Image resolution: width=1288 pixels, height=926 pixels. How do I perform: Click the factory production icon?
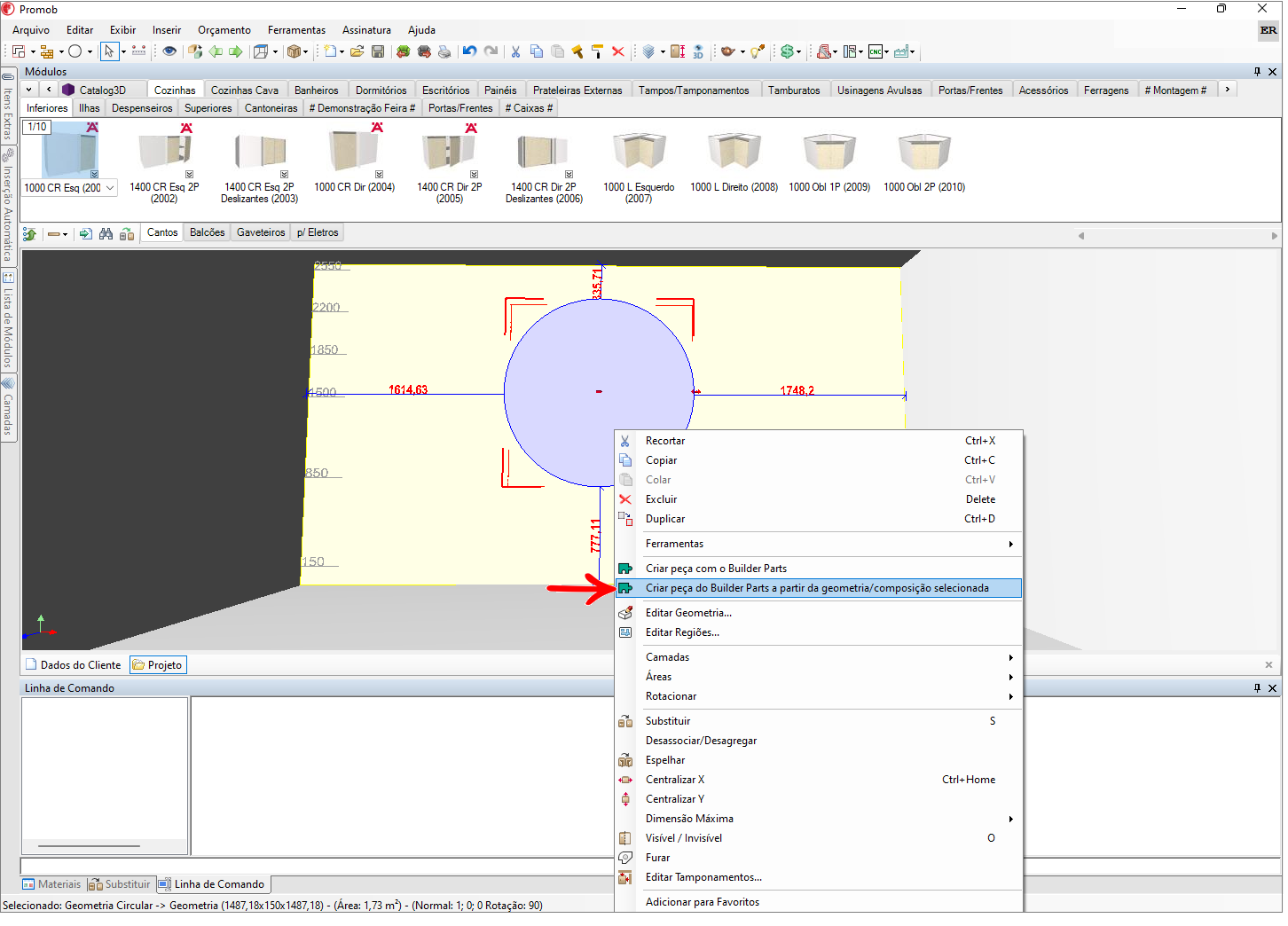coord(901,51)
